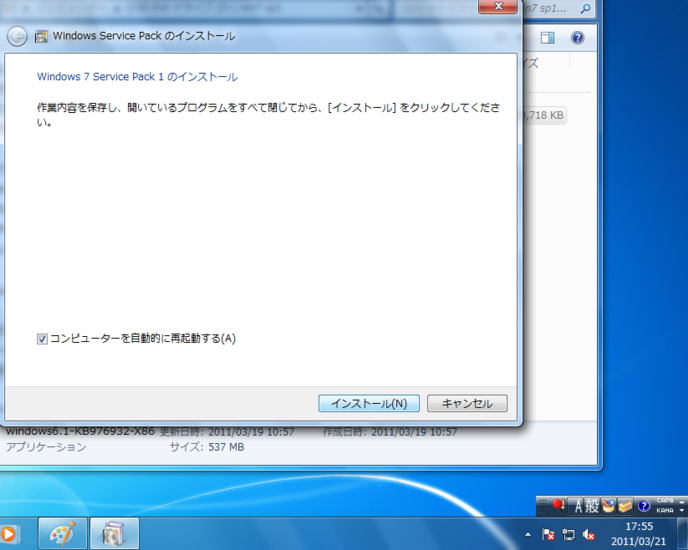Select the 'Windows 7 Service Pack 1 のインストール' heading

137,77
